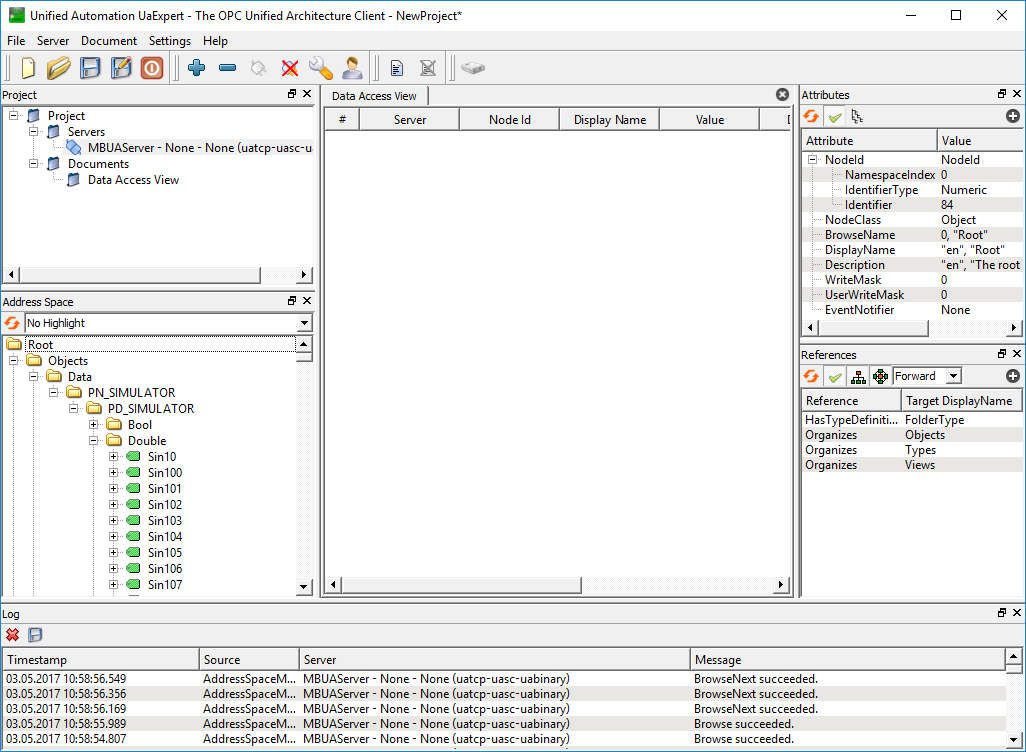Enable the hierarchical references view icon
Viewport: 1026px width, 752px height.
coord(859,375)
